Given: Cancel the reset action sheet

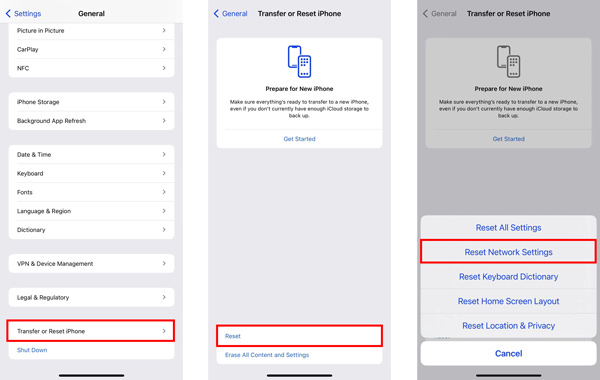Looking at the screenshot, I should [509, 353].
